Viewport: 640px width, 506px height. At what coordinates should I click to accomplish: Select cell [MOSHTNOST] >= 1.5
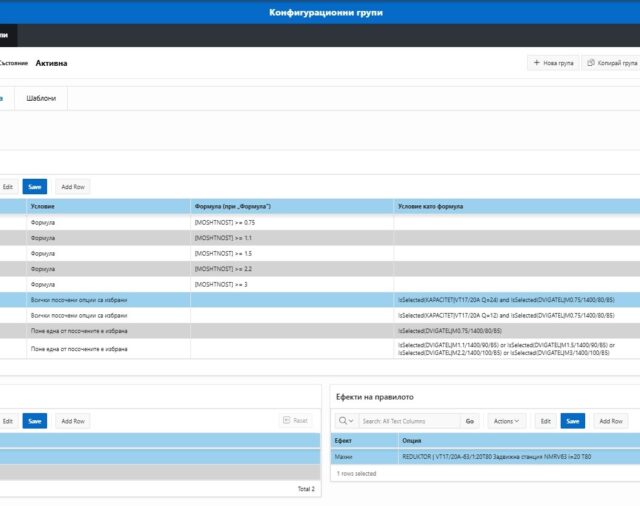coord(292,253)
